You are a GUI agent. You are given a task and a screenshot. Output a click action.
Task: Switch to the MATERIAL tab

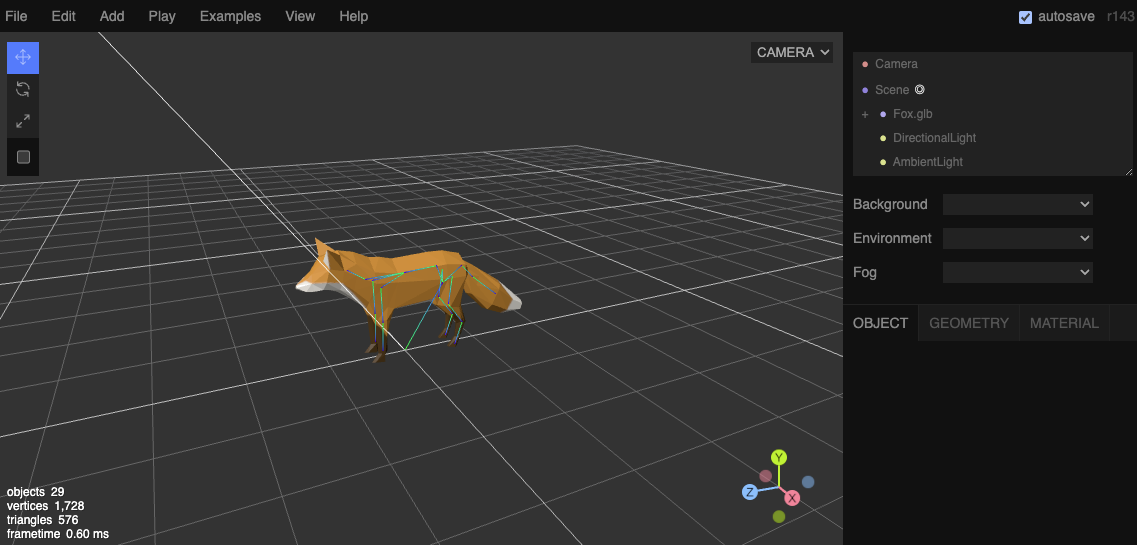(1064, 323)
